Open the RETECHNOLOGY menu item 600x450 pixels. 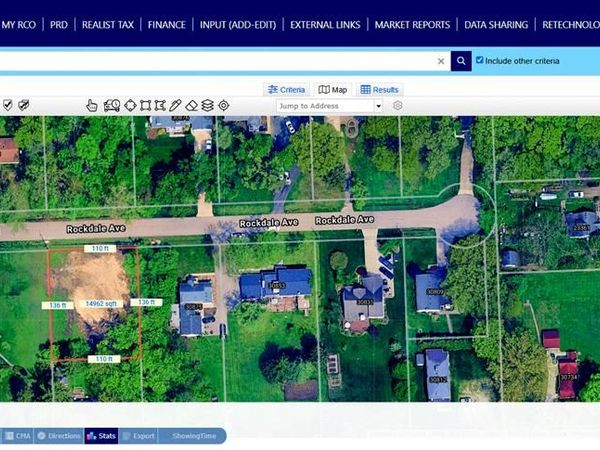[x=571, y=25]
